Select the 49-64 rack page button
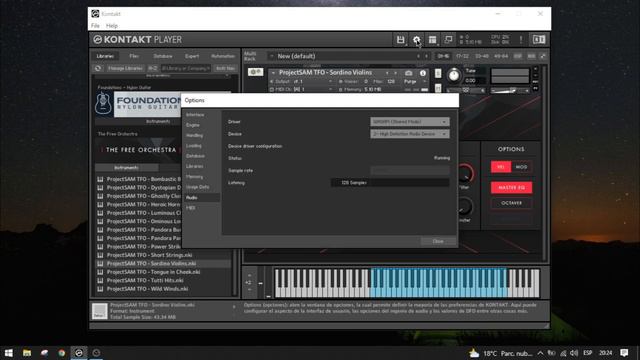640x360 pixels. click(501, 56)
